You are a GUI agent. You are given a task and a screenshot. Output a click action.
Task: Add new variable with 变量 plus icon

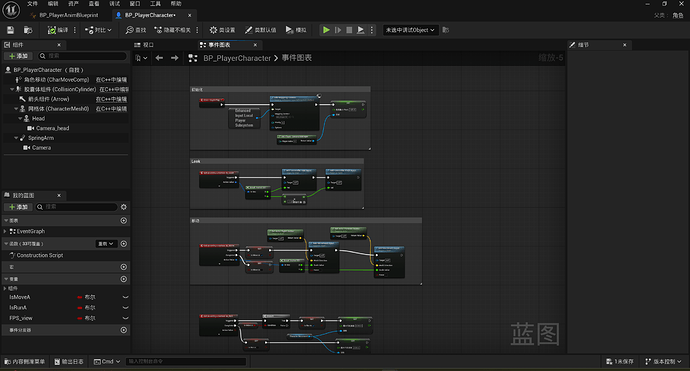click(x=124, y=279)
